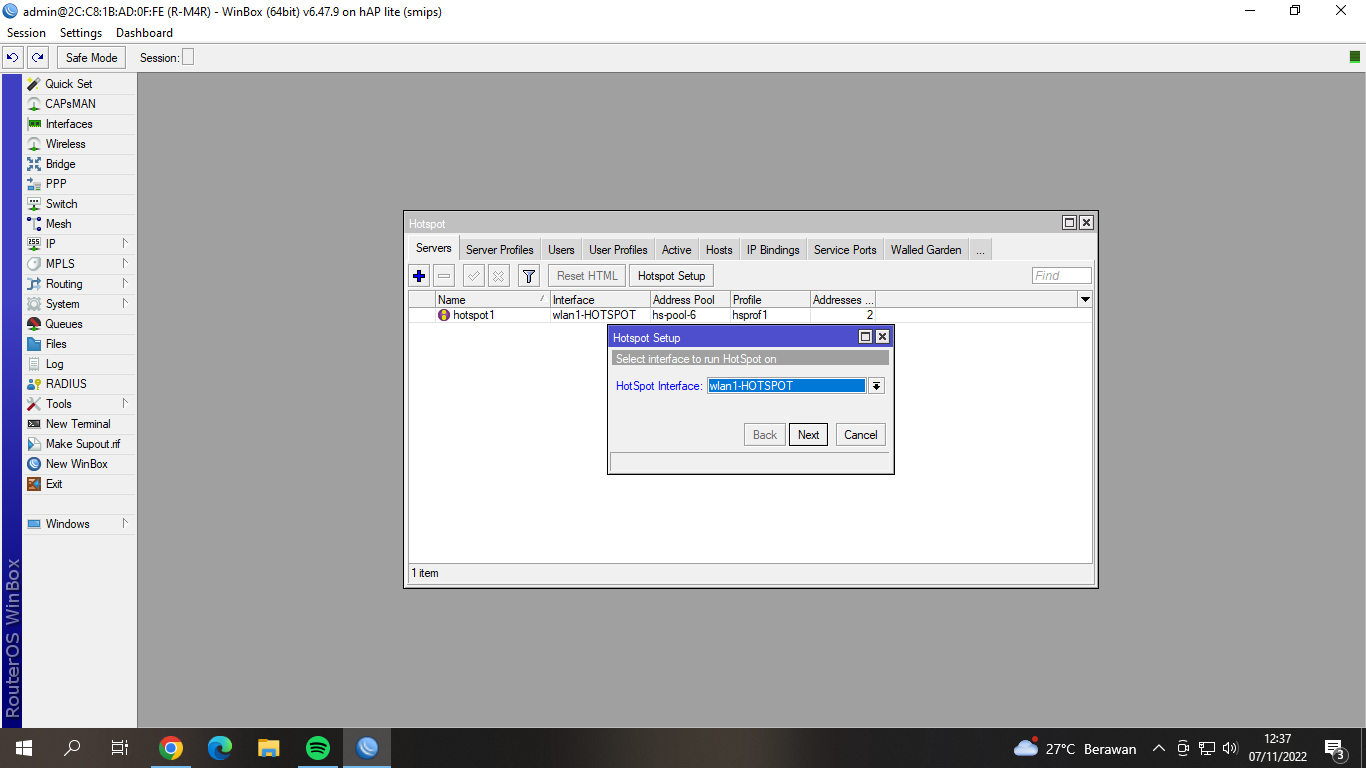The width and height of the screenshot is (1366, 768).
Task: Open the Dashboard menu
Action: click(145, 33)
